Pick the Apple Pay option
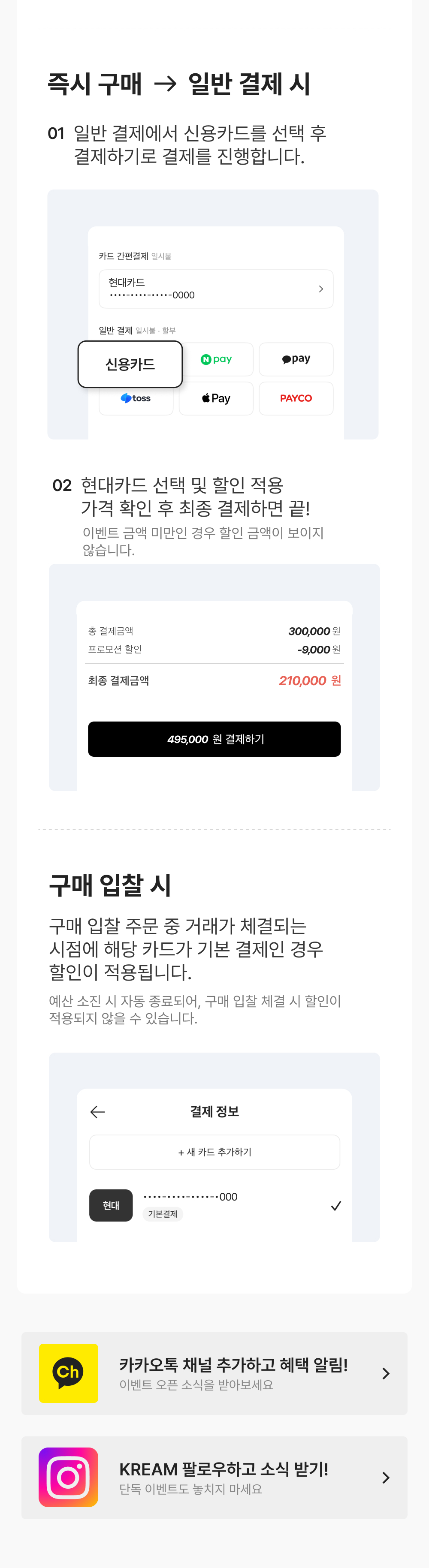The image size is (429, 1568). click(x=216, y=399)
